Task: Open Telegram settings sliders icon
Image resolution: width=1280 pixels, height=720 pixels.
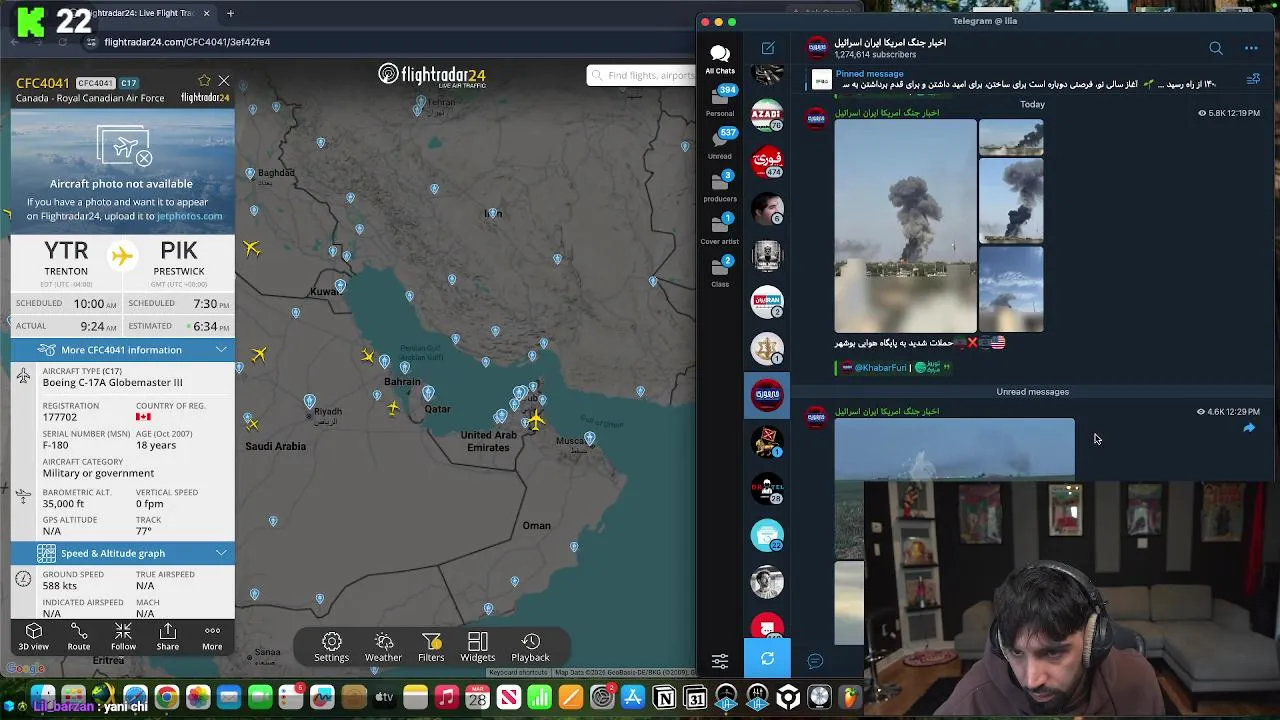Action: (720, 660)
